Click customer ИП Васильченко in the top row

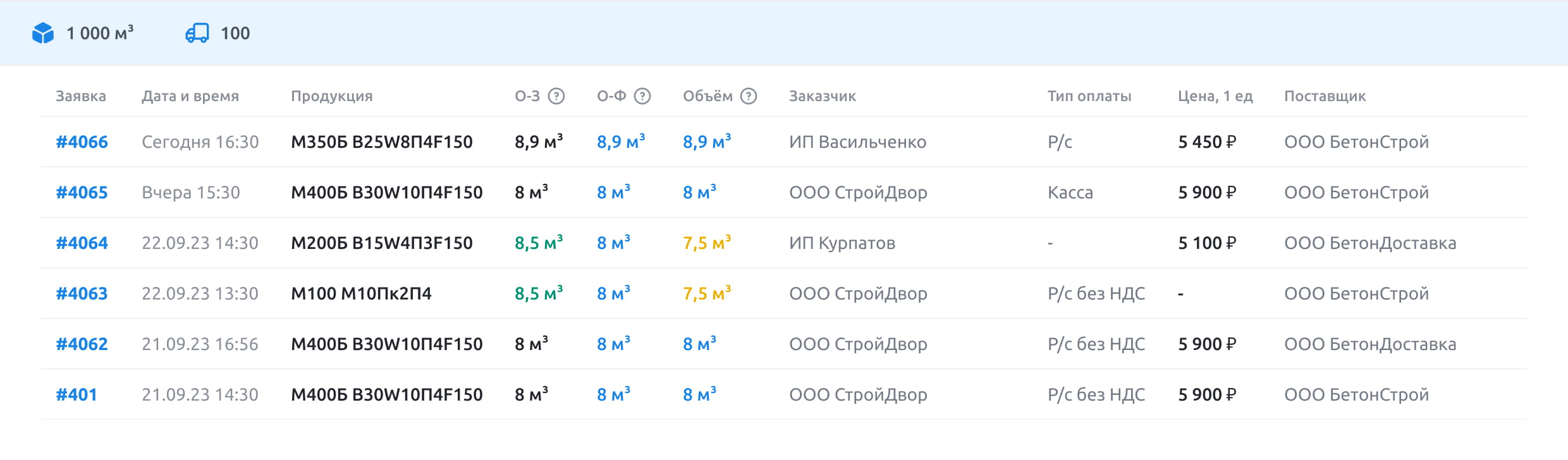(858, 142)
